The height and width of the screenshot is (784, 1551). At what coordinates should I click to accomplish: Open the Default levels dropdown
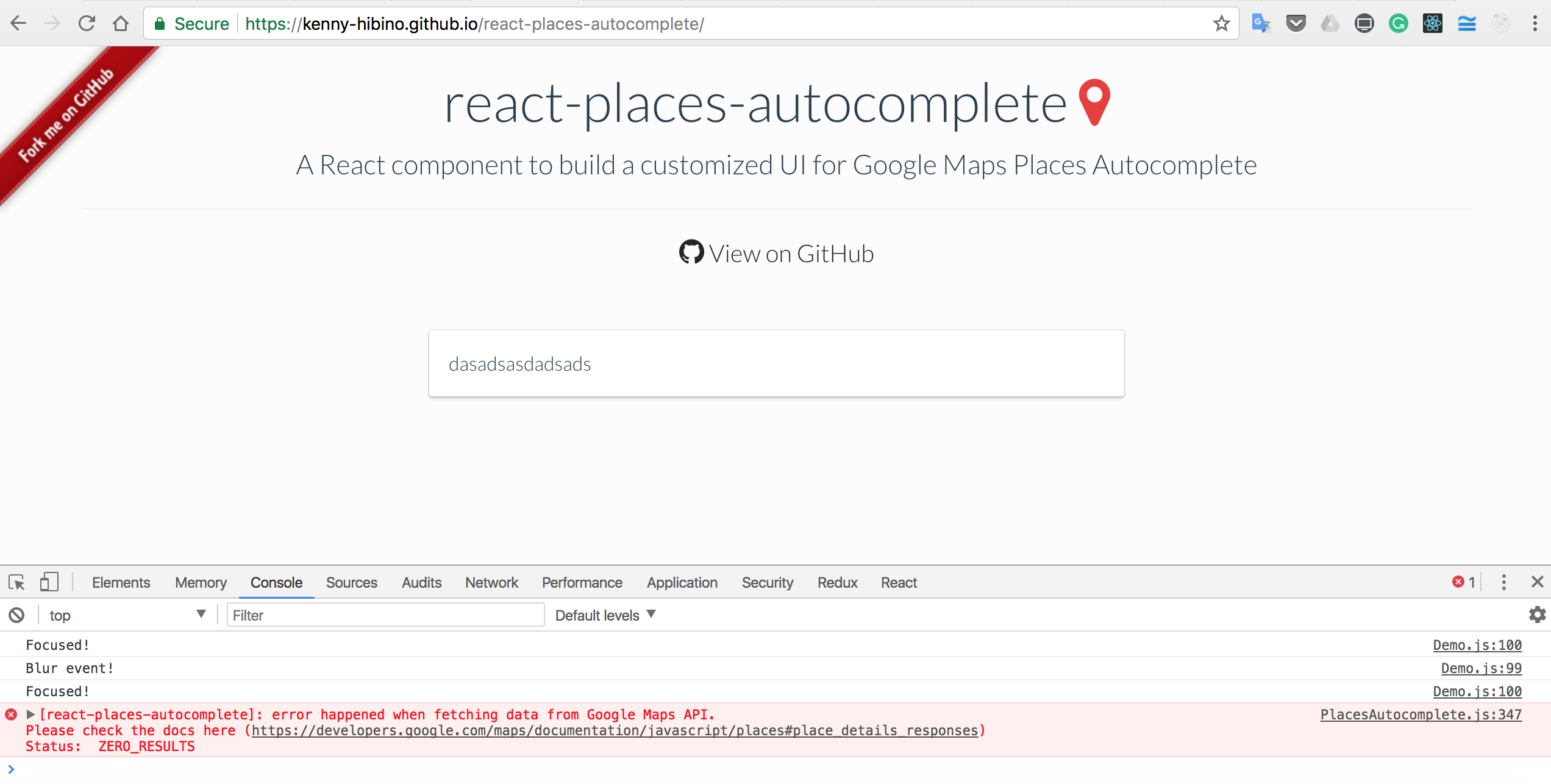(605, 615)
